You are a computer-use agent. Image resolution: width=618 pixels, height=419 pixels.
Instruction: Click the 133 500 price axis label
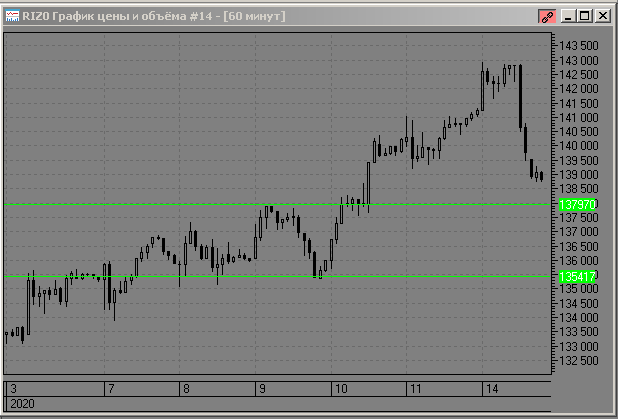pos(579,332)
